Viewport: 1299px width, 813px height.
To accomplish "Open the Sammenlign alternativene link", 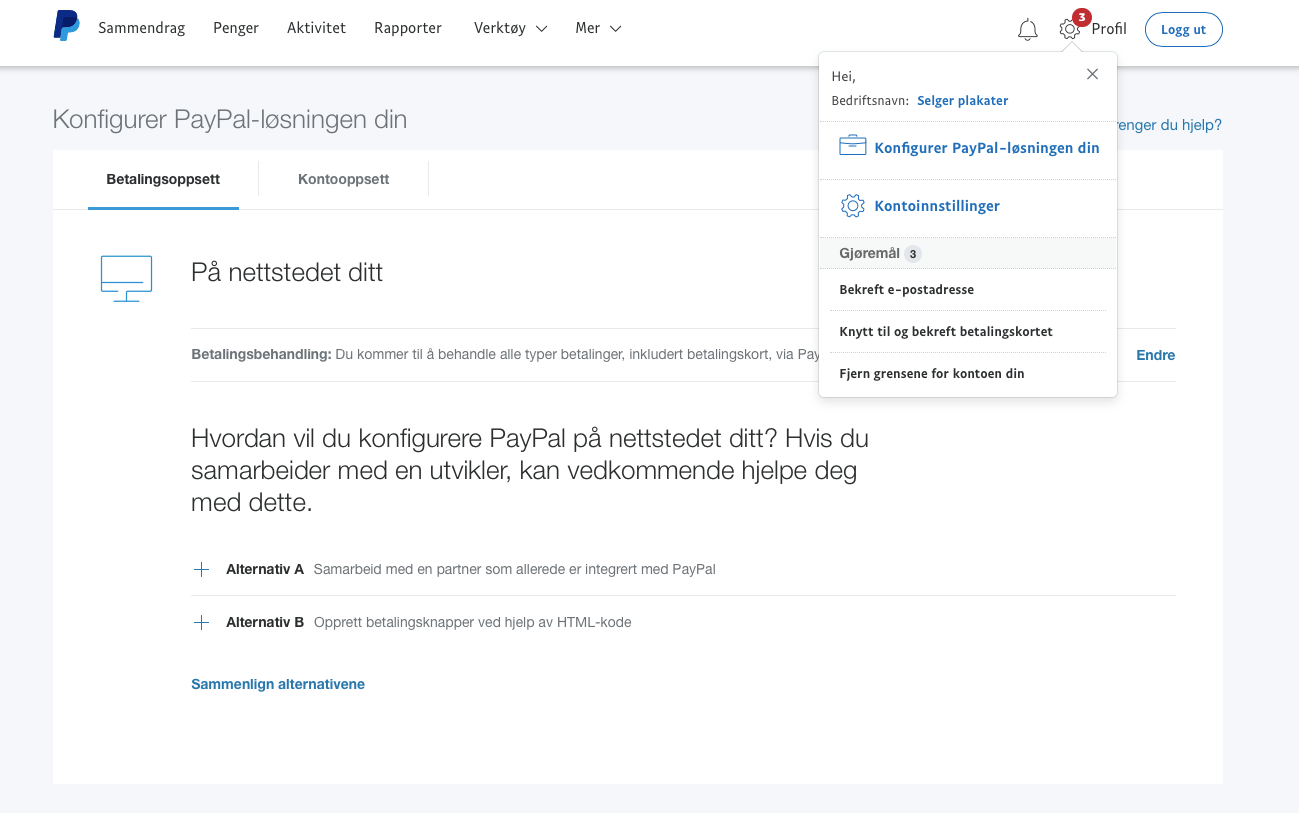I will pyautogui.click(x=278, y=684).
